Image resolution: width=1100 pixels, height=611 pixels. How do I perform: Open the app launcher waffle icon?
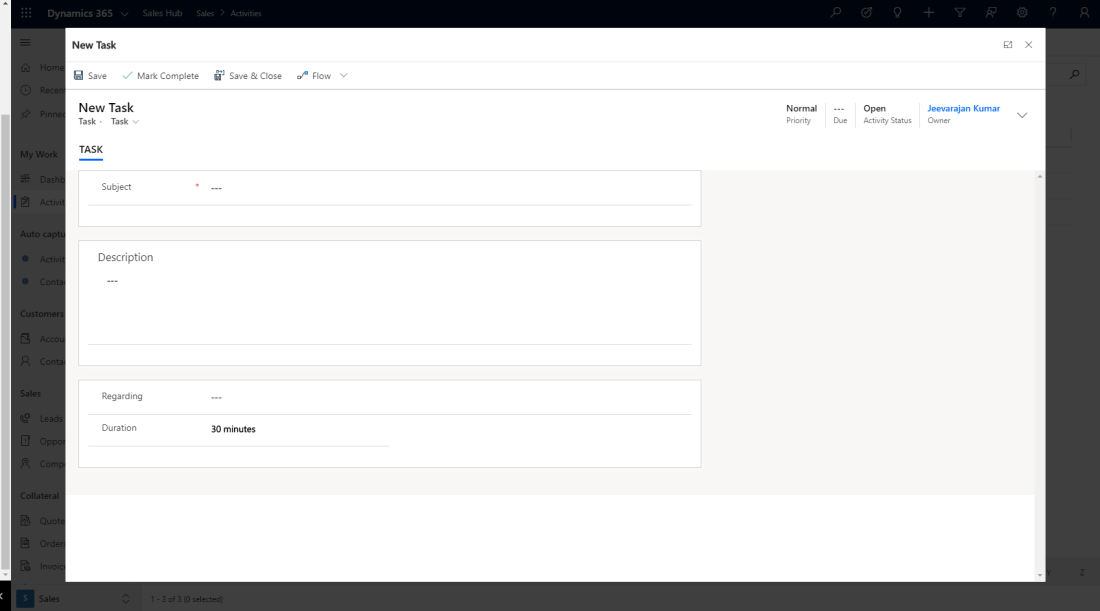(x=26, y=13)
